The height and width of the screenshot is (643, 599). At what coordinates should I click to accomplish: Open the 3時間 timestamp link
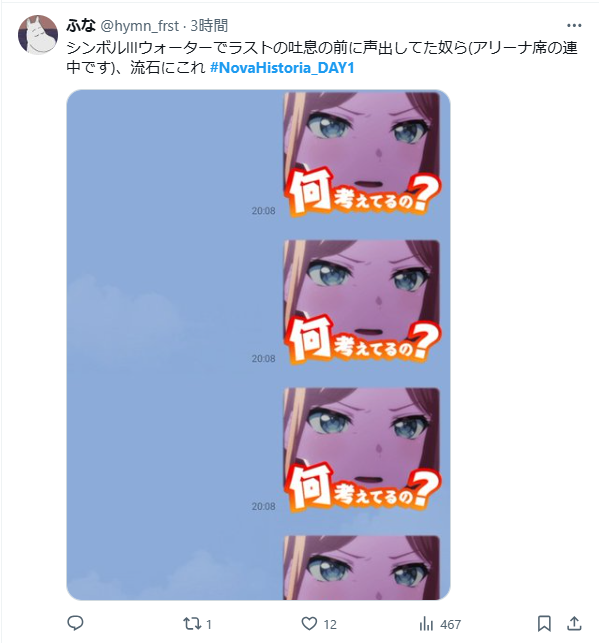coord(209,26)
